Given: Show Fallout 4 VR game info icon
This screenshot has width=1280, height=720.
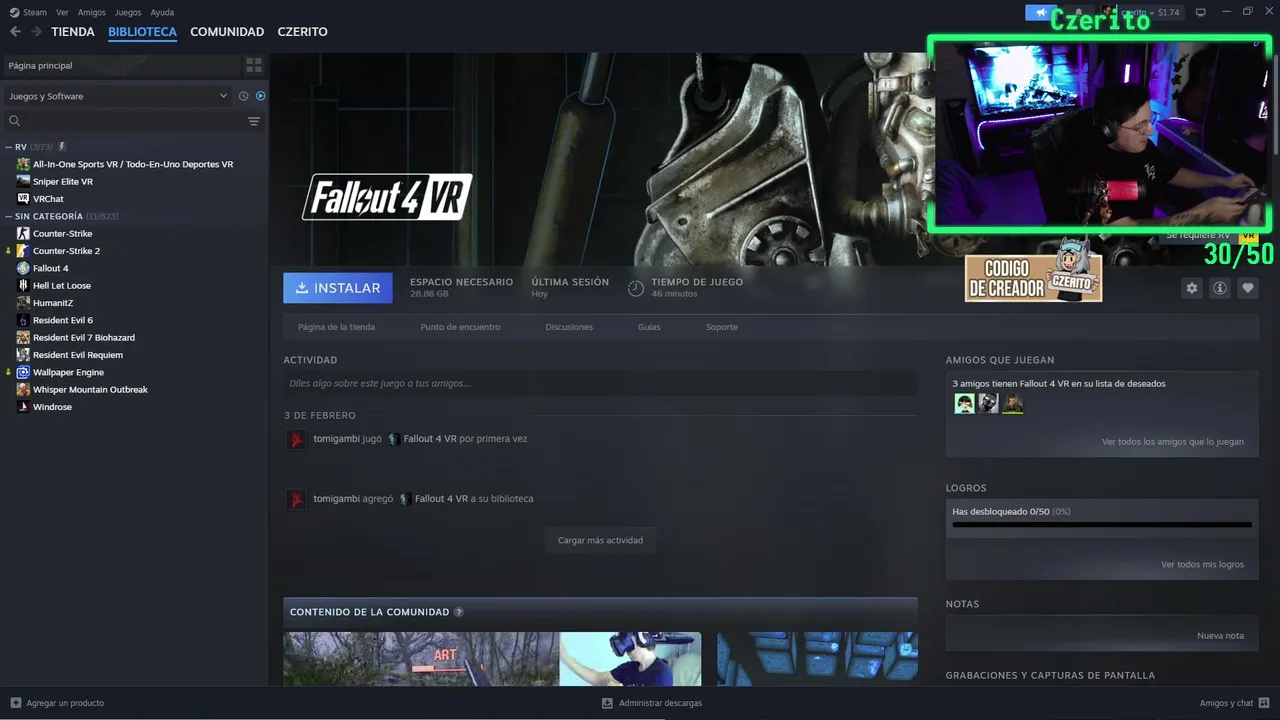Looking at the screenshot, I should pos(1219,288).
